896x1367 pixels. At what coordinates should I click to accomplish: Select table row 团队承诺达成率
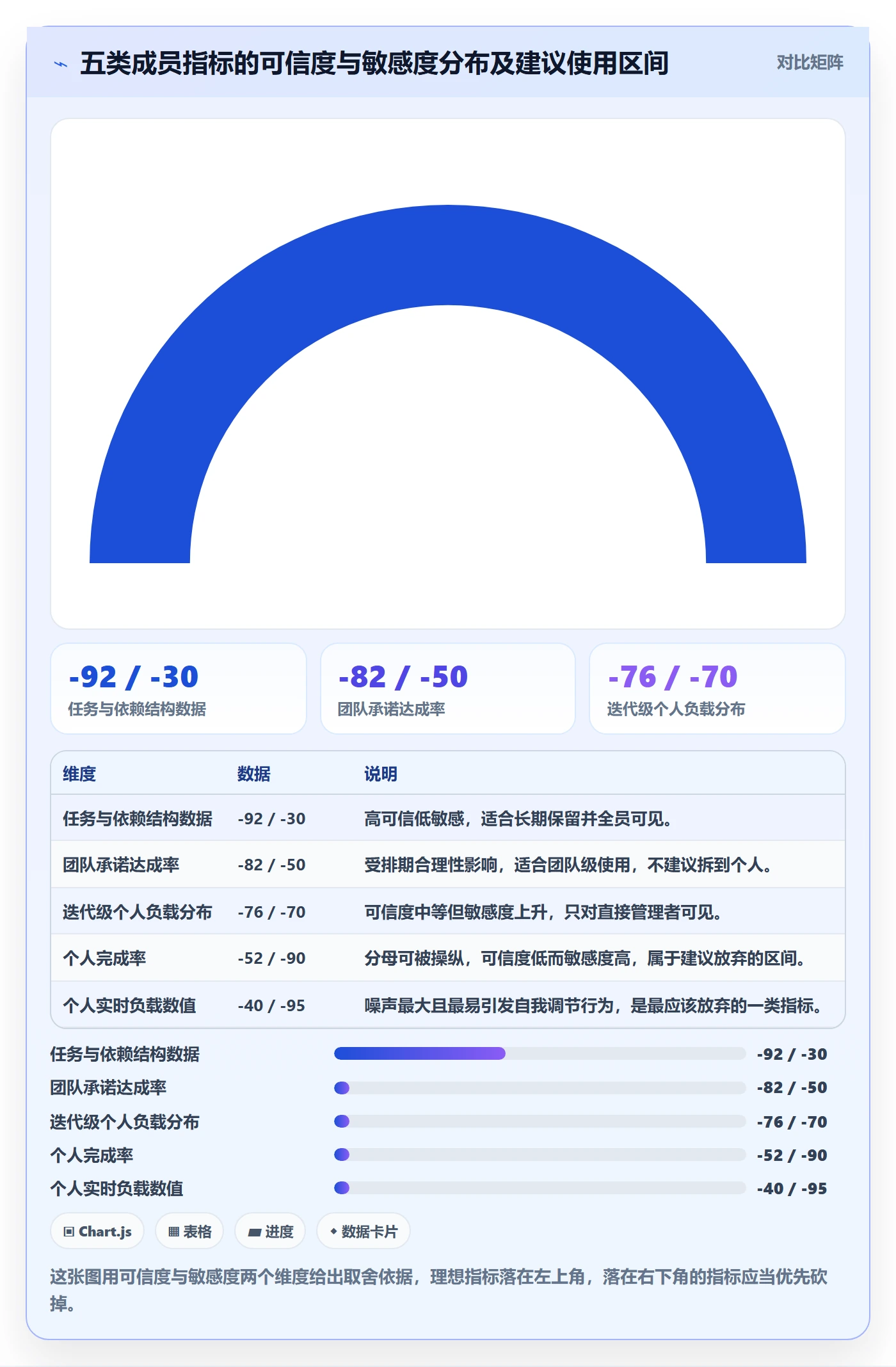[x=448, y=865]
